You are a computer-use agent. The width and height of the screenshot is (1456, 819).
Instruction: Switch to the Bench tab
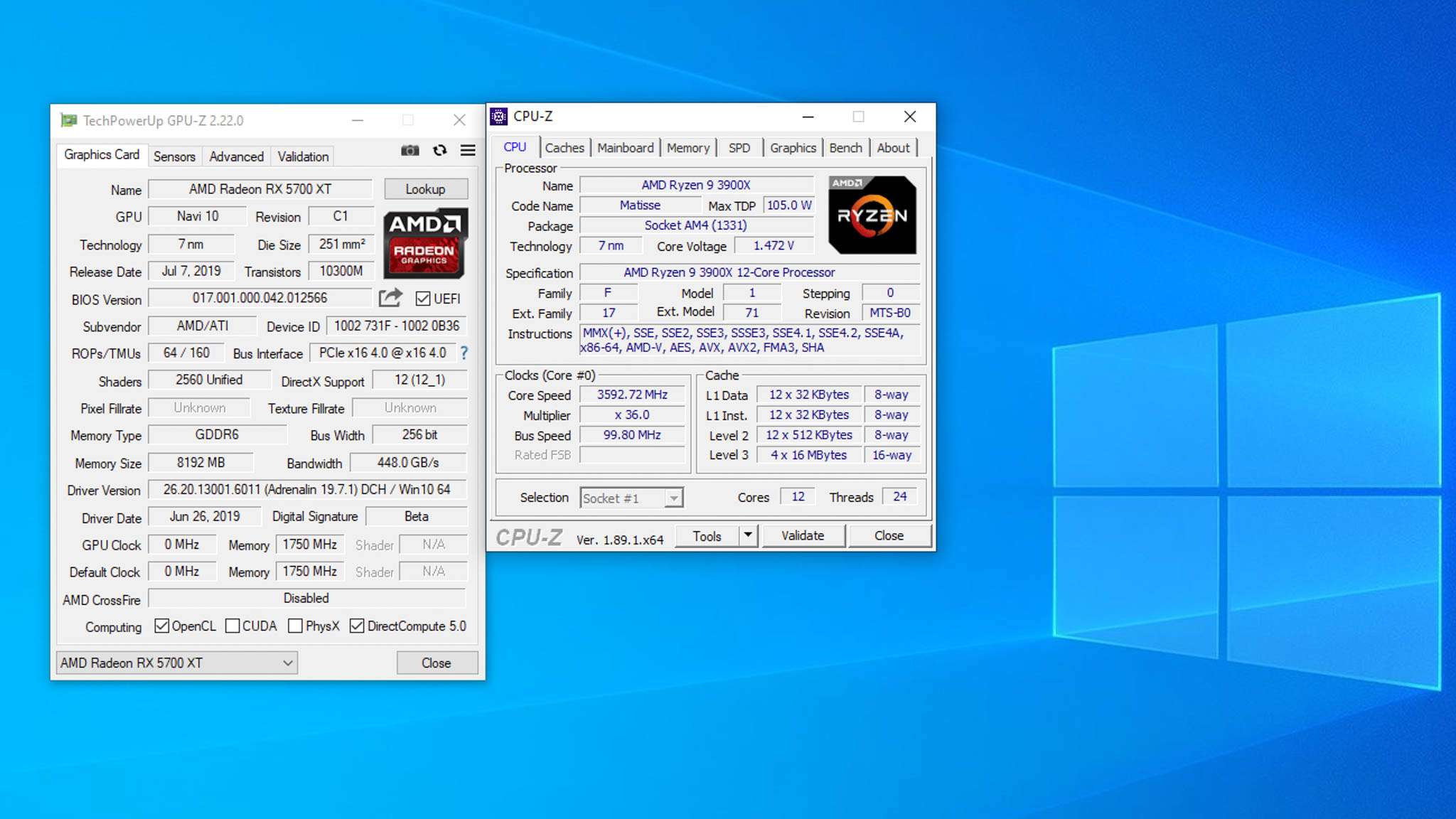point(845,148)
